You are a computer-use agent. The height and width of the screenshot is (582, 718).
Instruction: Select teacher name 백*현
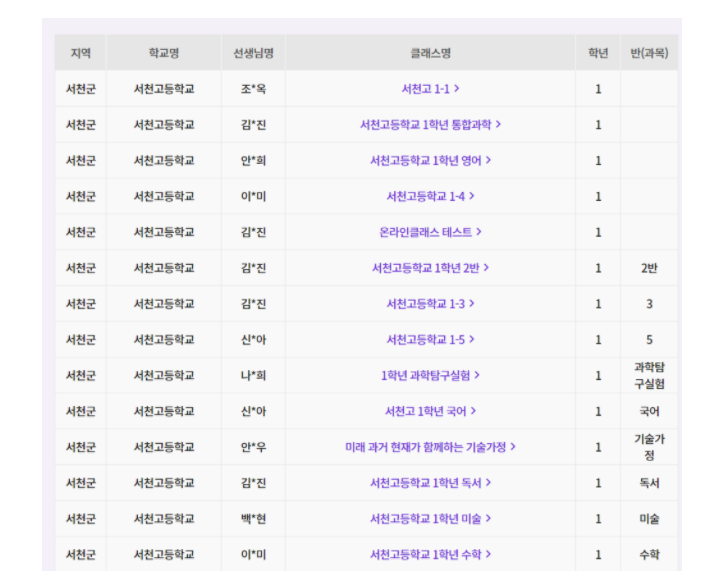click(x=253, y=519)
